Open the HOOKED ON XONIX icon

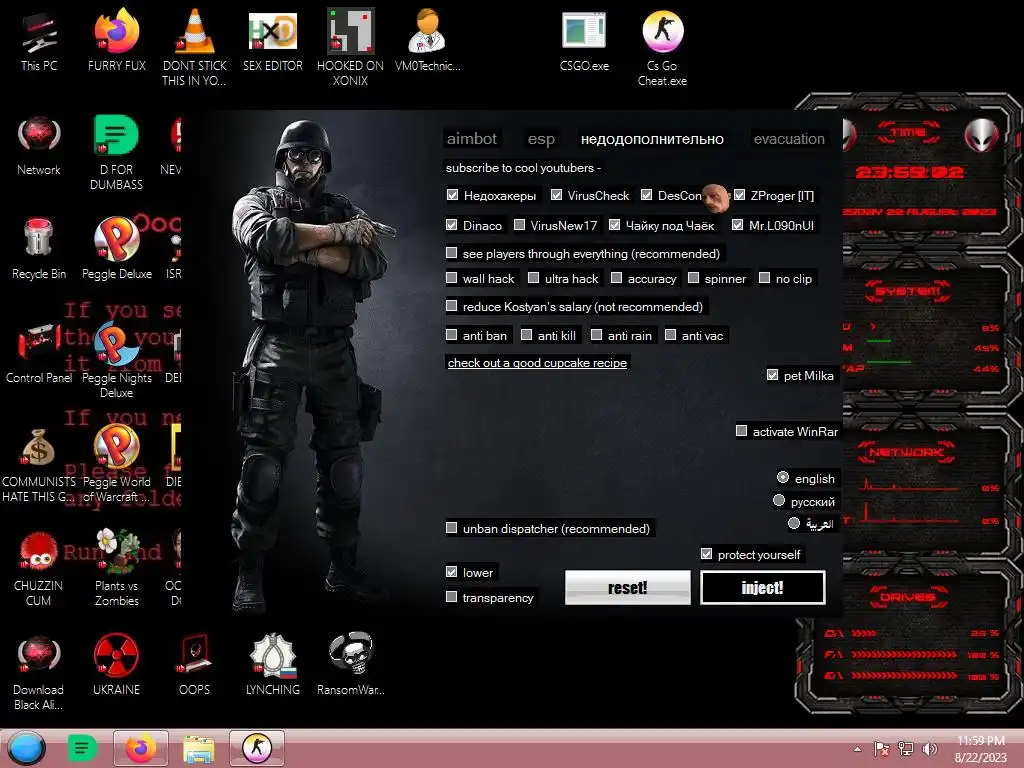tap(350, 47)
